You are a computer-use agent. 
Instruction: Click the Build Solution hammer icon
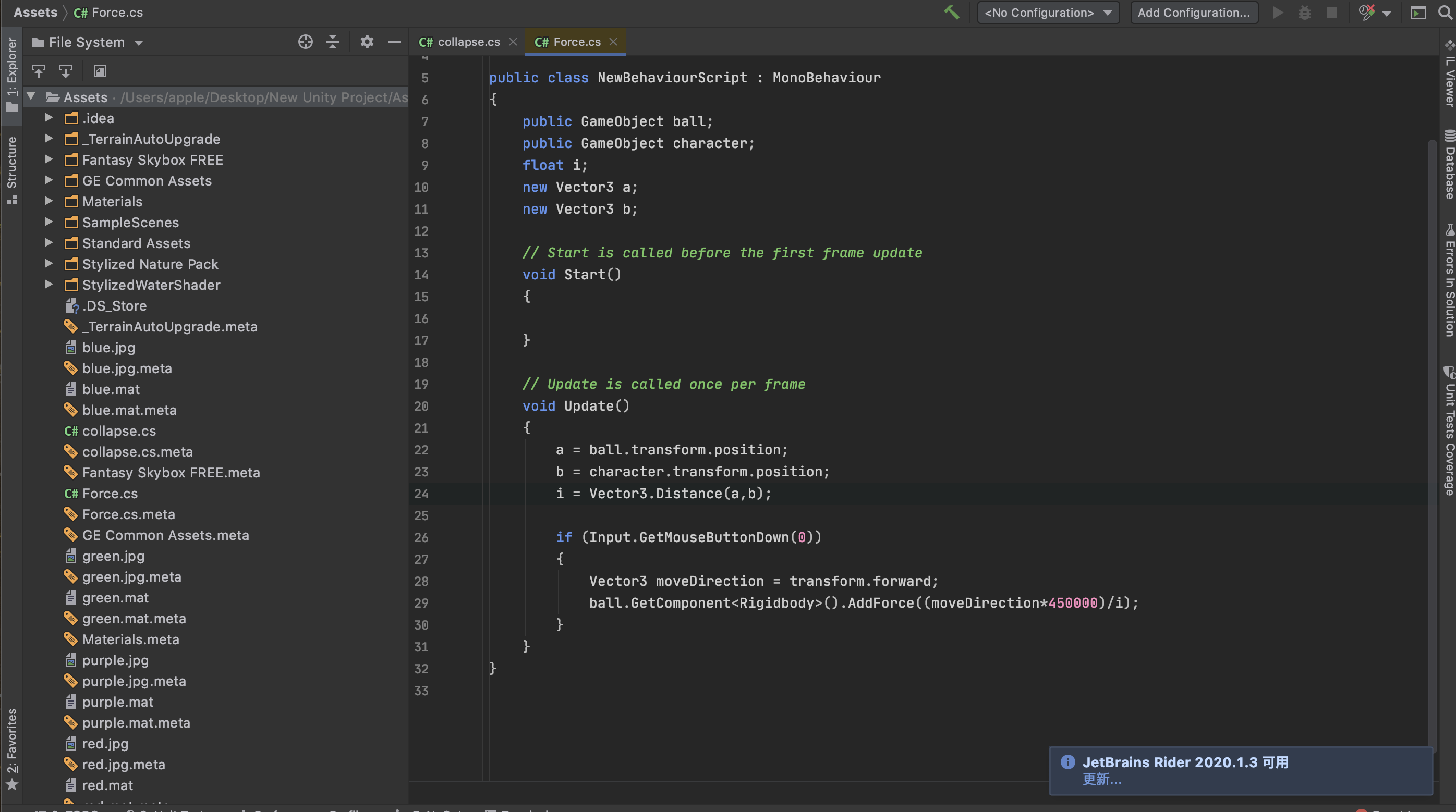[x=952, y=13]
